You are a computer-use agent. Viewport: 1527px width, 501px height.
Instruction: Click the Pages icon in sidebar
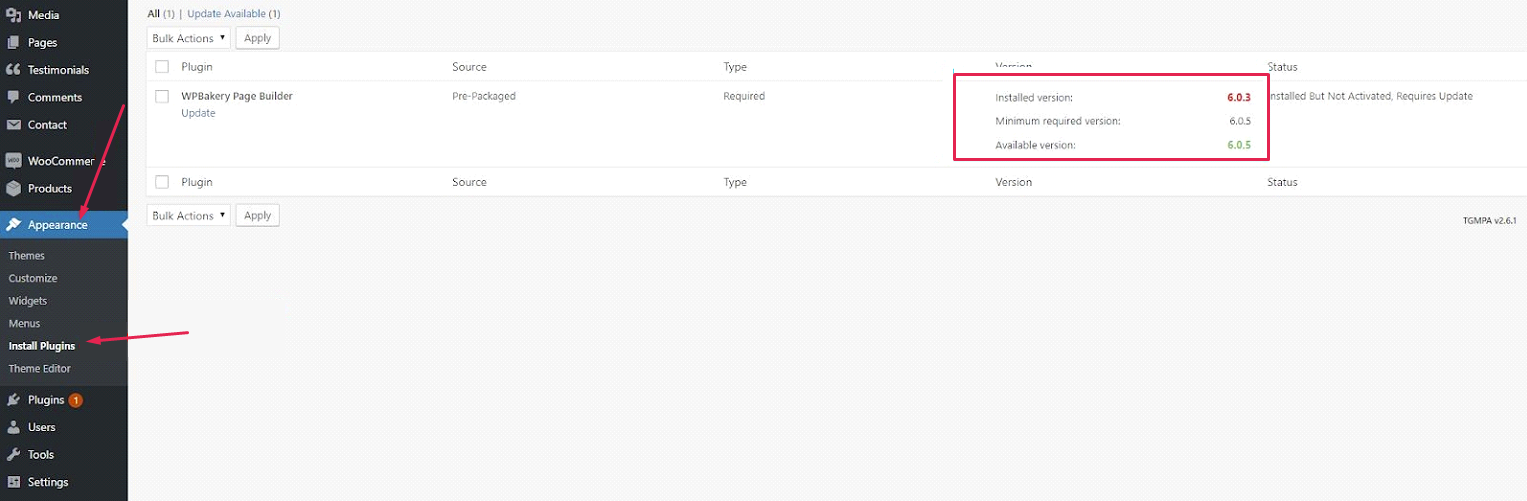14,43
